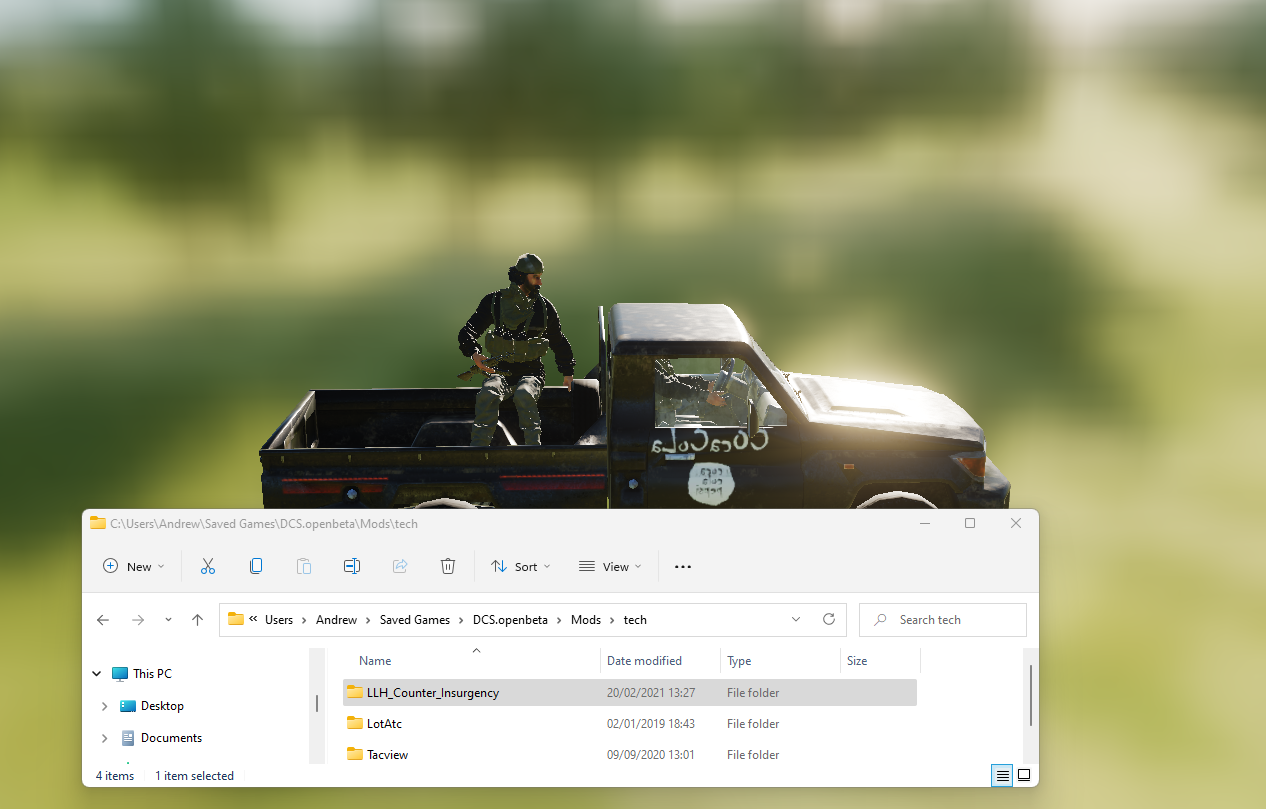Click Andrew in the address breadcrumb

336,620
